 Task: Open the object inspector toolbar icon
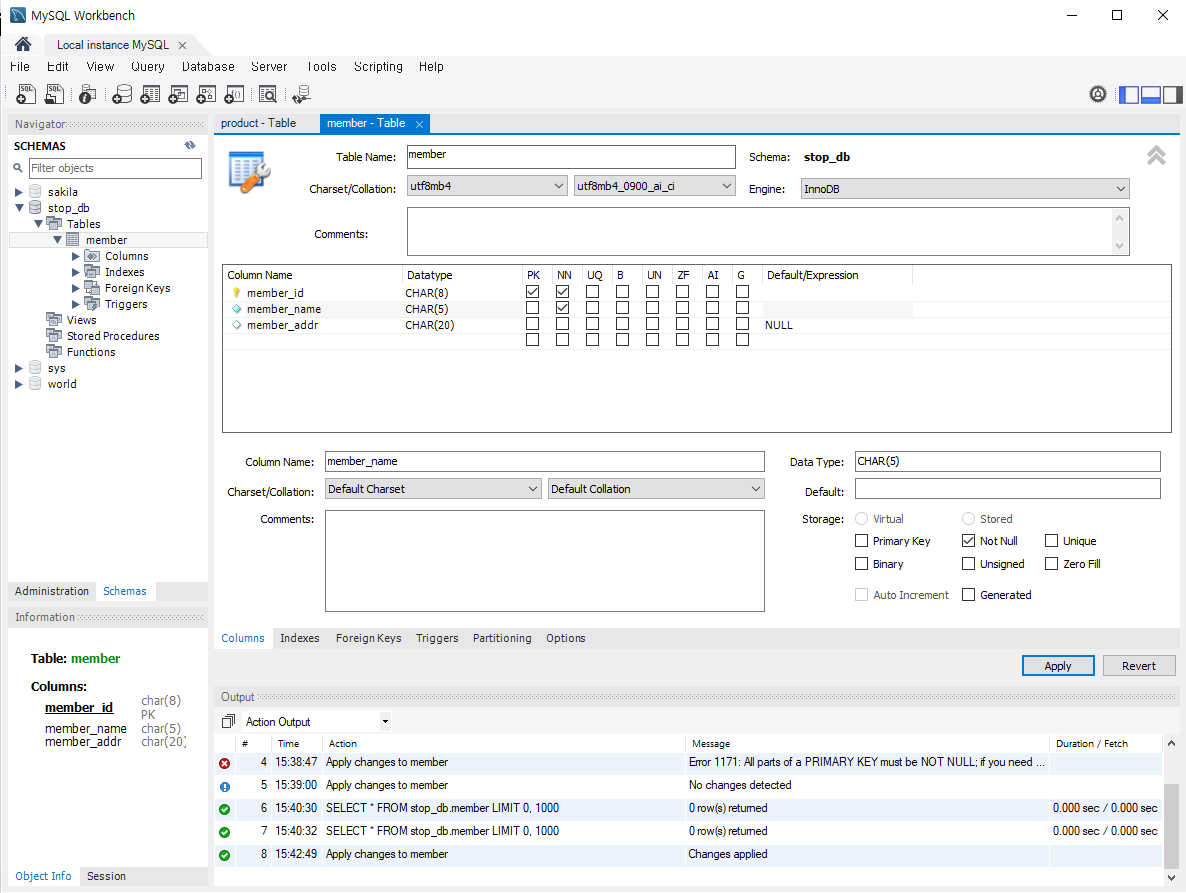(88, 94)
